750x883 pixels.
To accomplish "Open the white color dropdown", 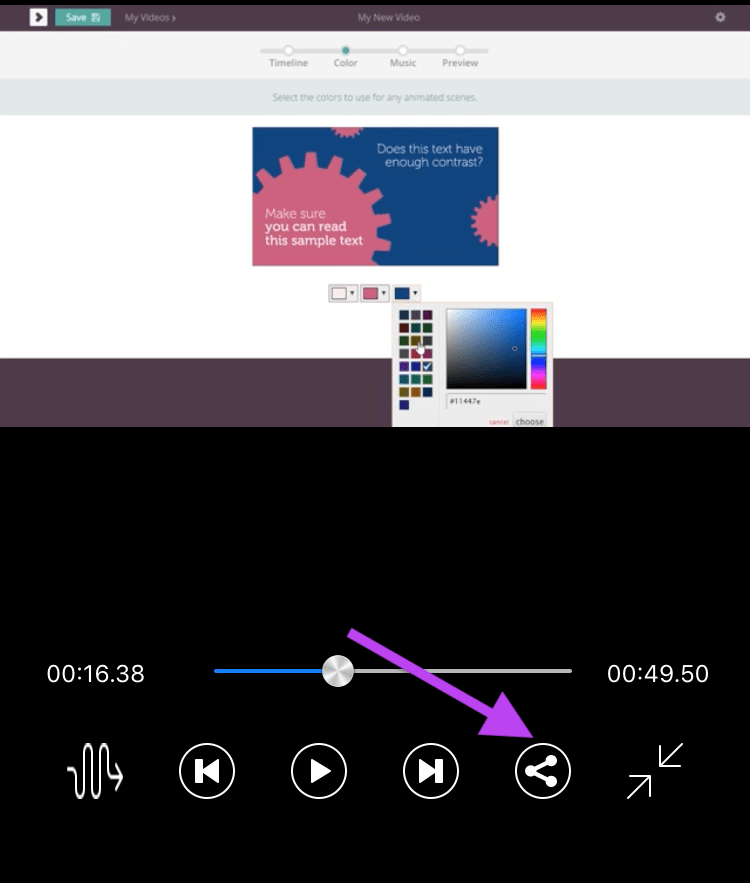I will [x=343, y=293].
